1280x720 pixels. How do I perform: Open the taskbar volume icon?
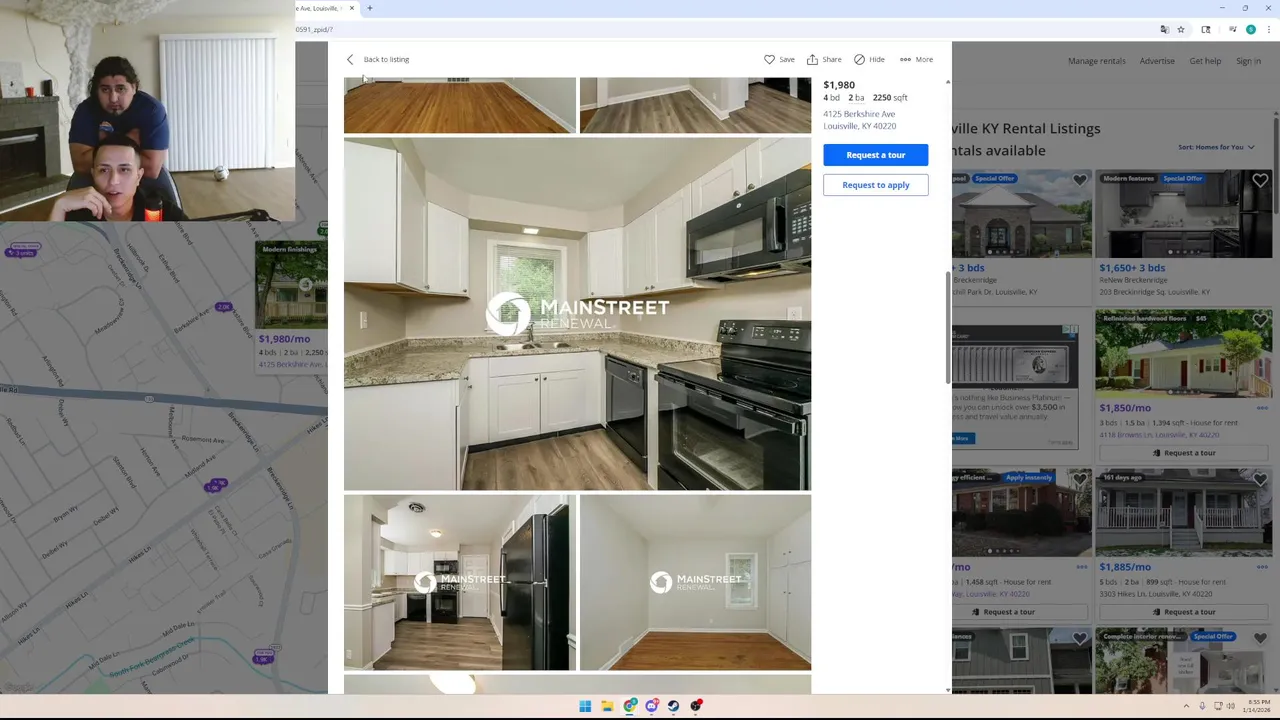1231,706
